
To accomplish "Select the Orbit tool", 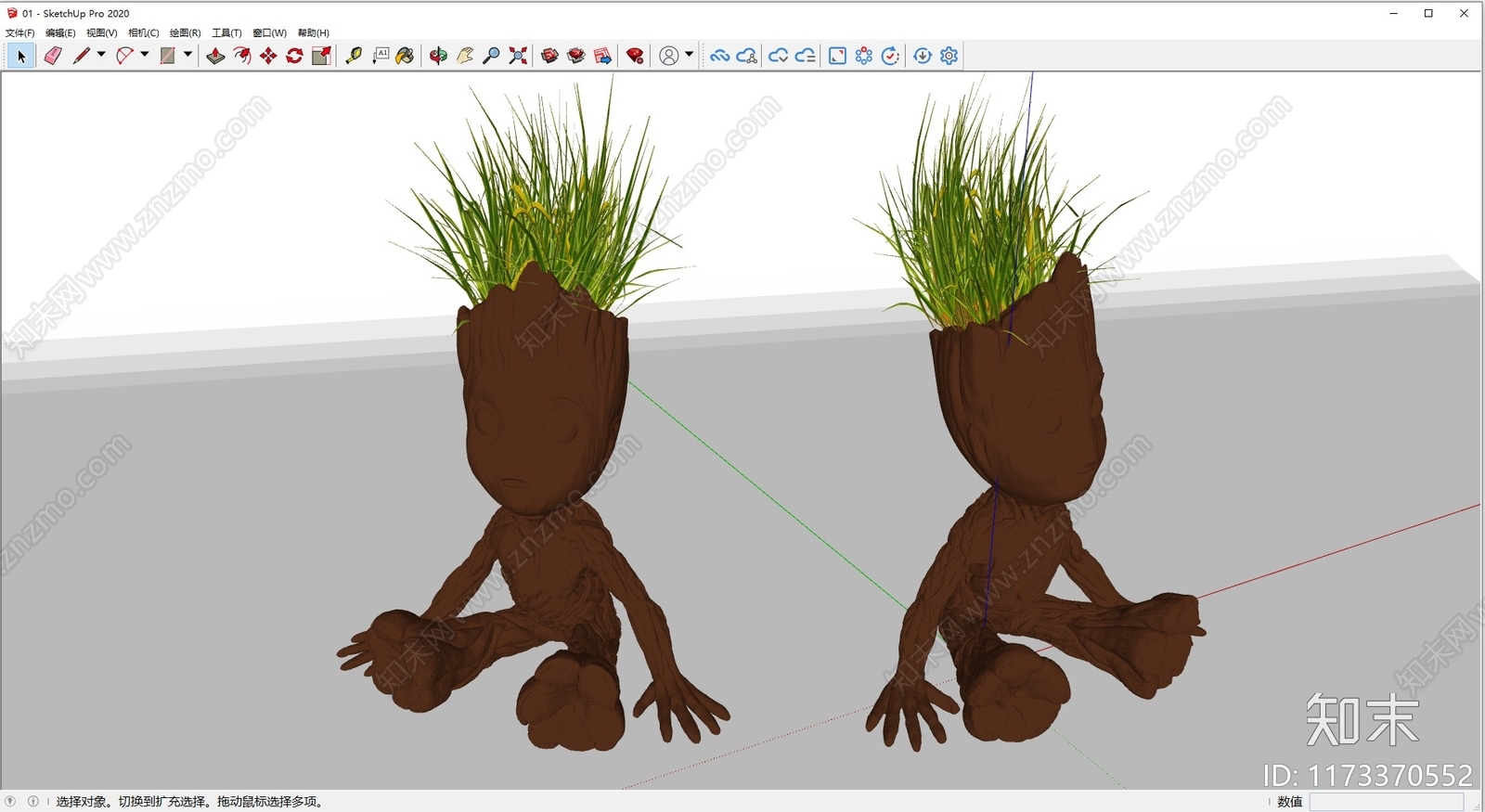I will [438, 57].
